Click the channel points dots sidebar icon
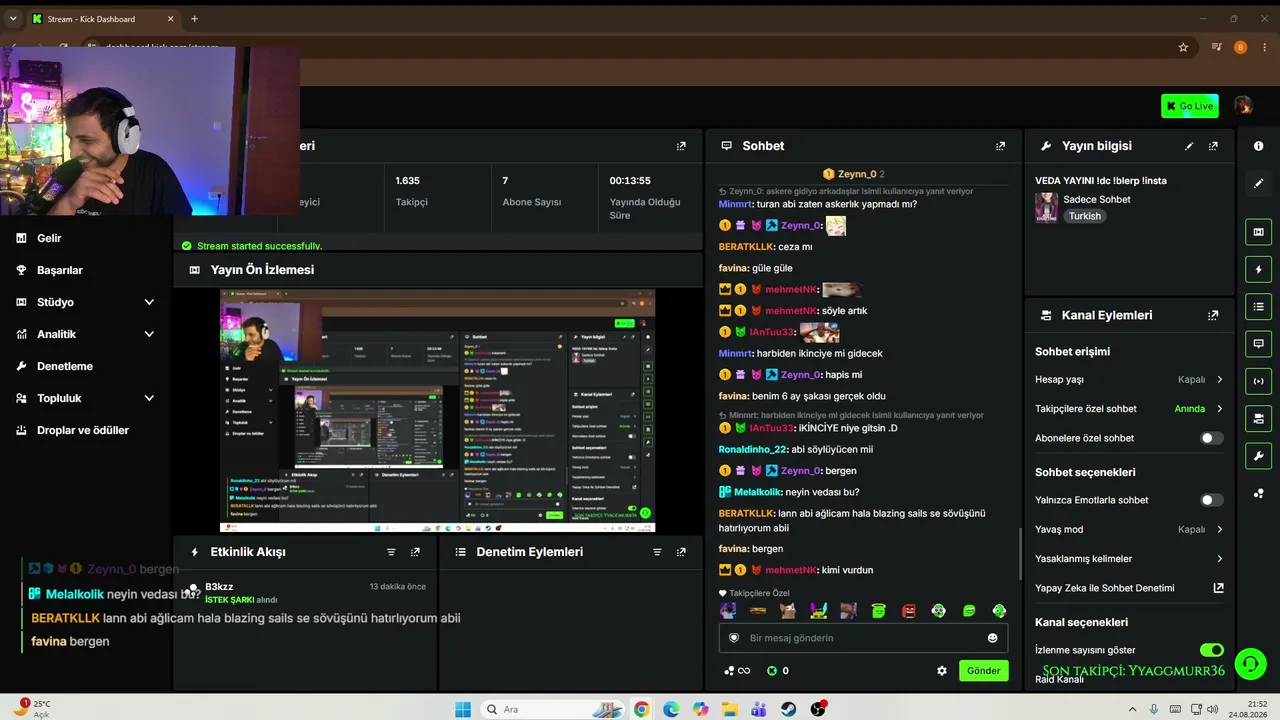 (x=1258, y=493)
